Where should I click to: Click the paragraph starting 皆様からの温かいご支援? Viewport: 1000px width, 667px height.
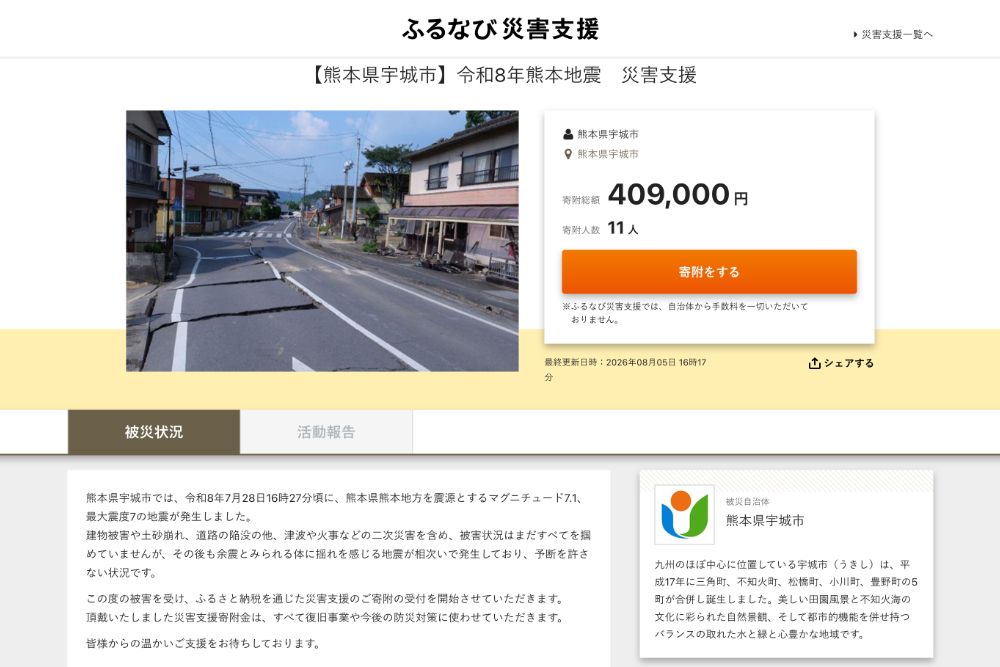click(x=203, y=643)
